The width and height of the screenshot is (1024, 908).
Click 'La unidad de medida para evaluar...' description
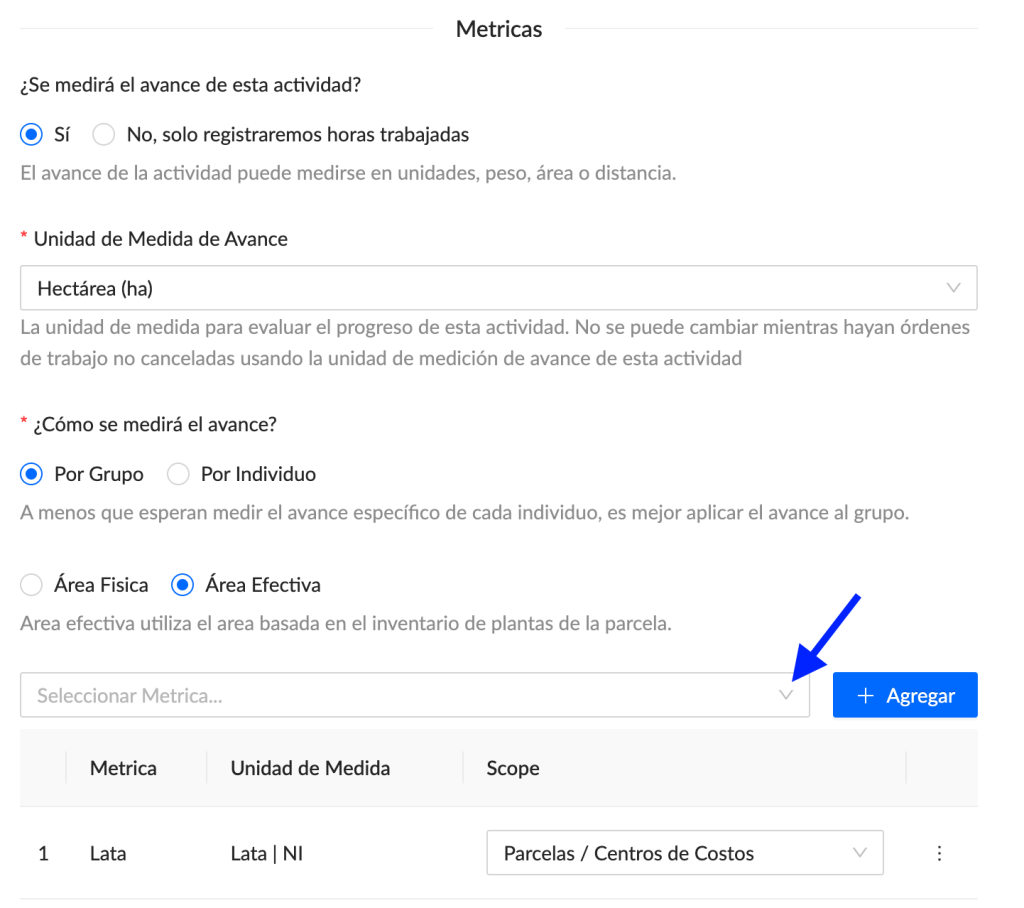pos(495,343)
